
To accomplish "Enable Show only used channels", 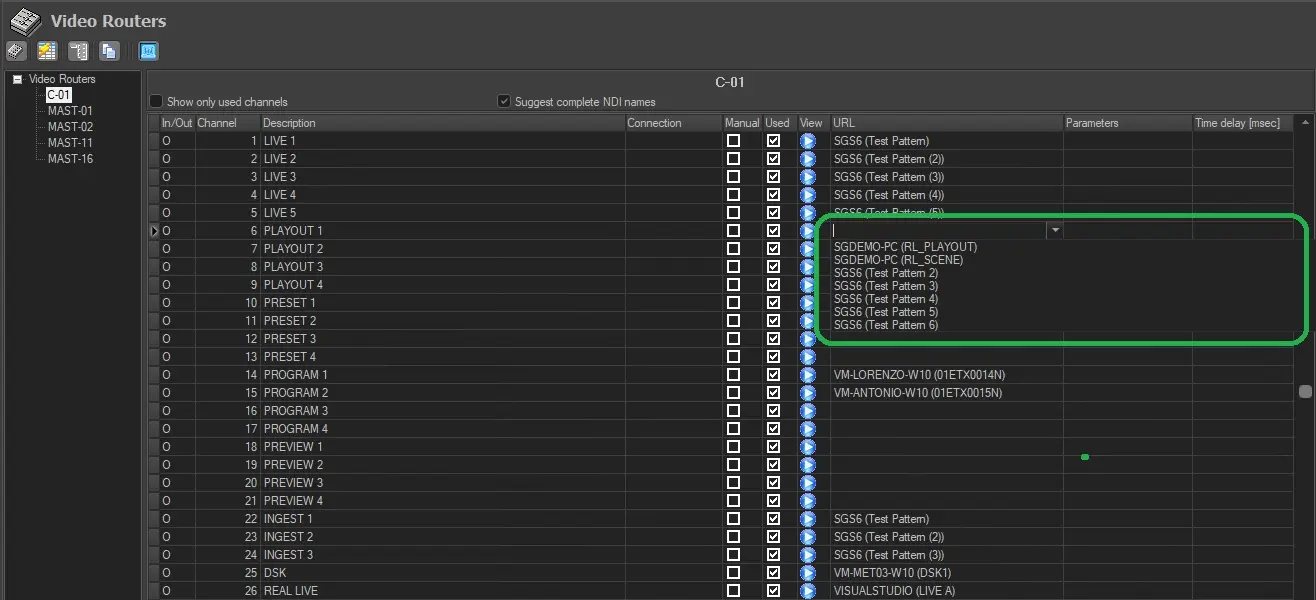I will (x=156, y=101).
